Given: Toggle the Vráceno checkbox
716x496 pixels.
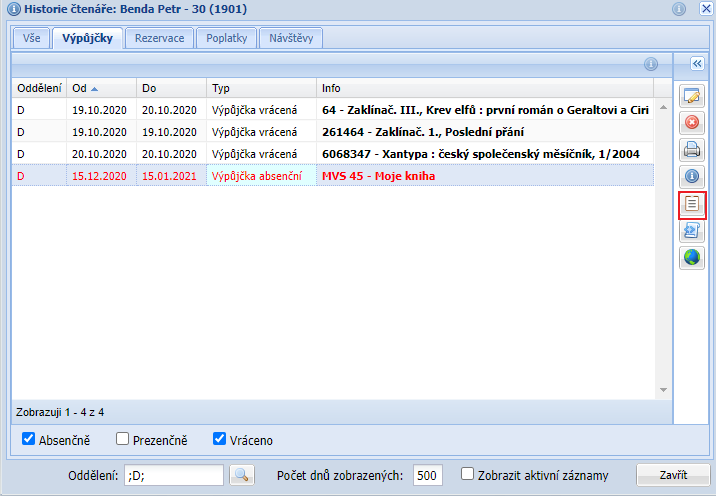Looking at the screenshot, I should coord(220,439).
